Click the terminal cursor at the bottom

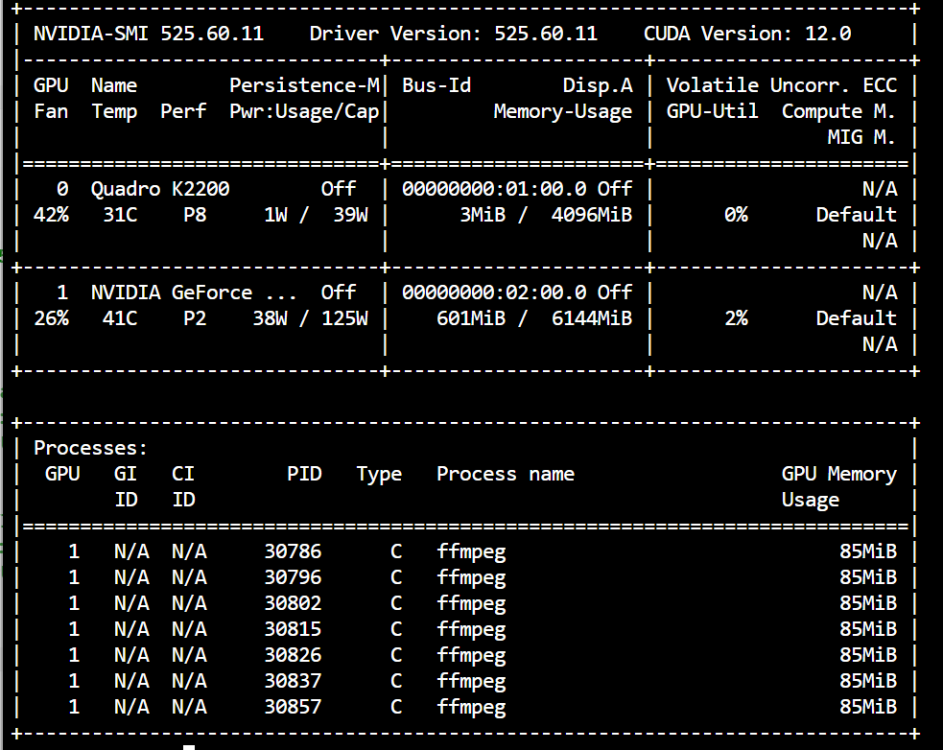[189, 747]
